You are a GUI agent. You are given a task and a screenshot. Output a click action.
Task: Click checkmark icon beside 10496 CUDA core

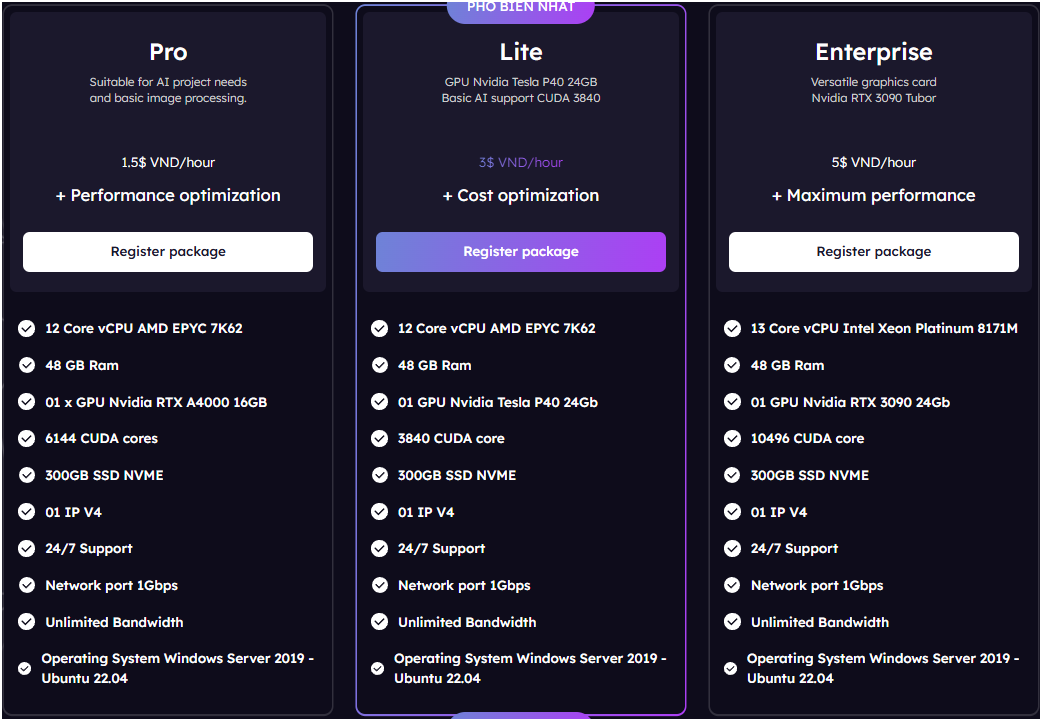(732, 439)
